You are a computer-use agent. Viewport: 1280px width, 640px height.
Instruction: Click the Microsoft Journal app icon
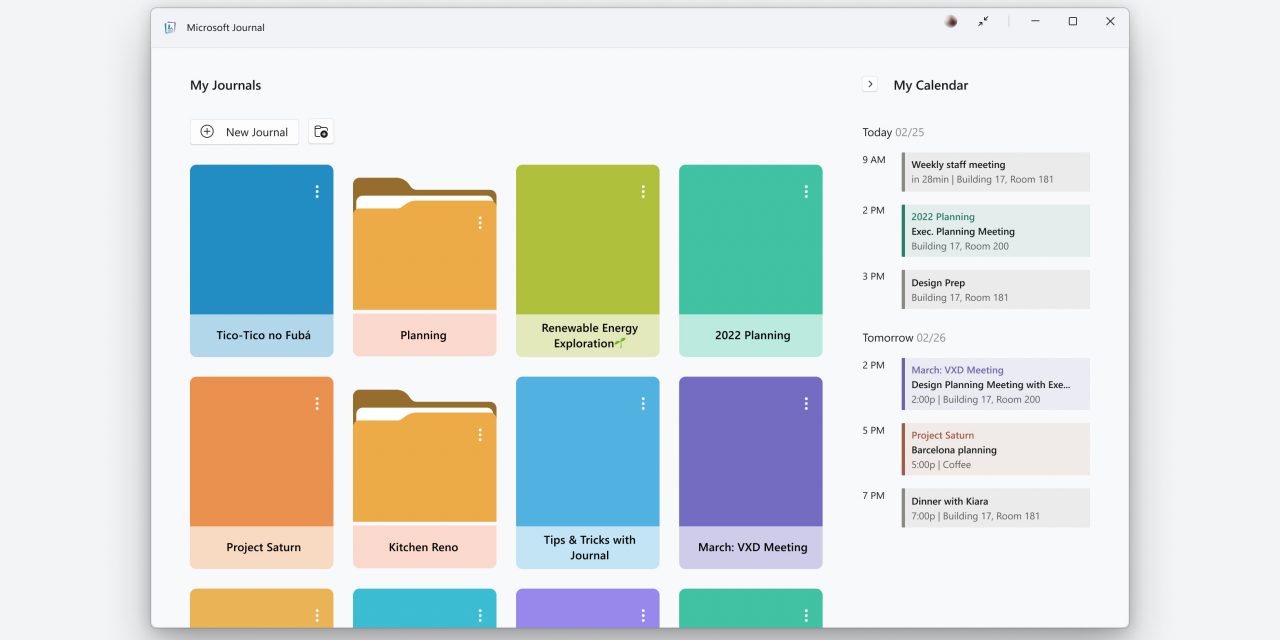tap(170, 28)
